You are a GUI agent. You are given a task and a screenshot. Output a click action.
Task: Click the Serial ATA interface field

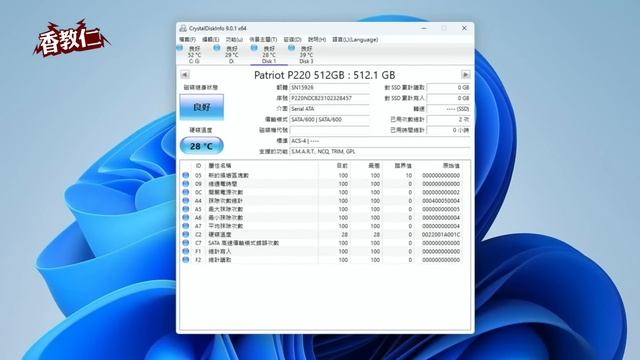point(329,109)
